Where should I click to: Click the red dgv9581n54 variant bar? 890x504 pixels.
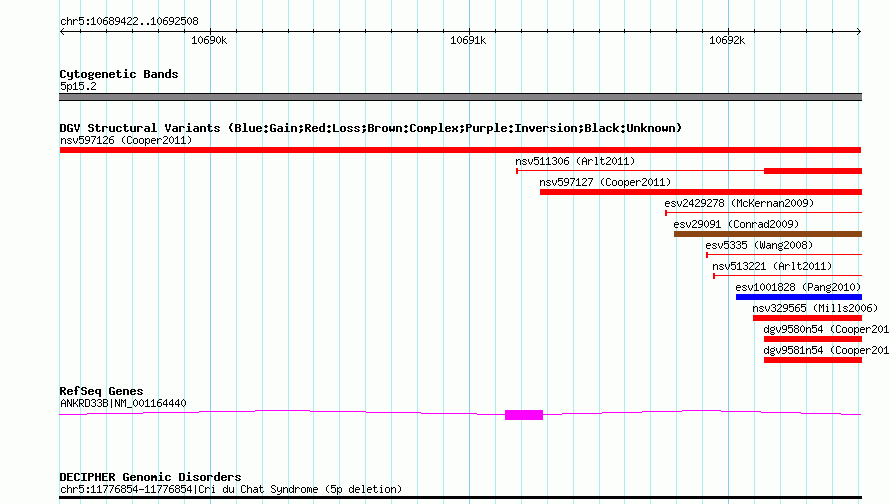coord(813,360)
